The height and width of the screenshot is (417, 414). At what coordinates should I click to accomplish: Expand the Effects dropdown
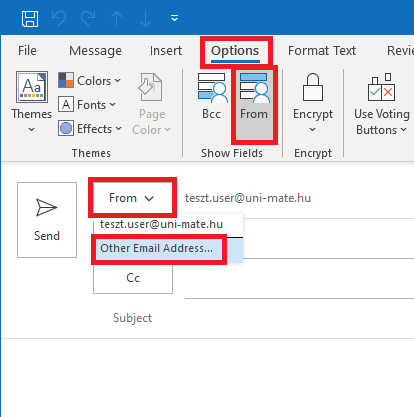pyautogui.click(x=90, y=129)
